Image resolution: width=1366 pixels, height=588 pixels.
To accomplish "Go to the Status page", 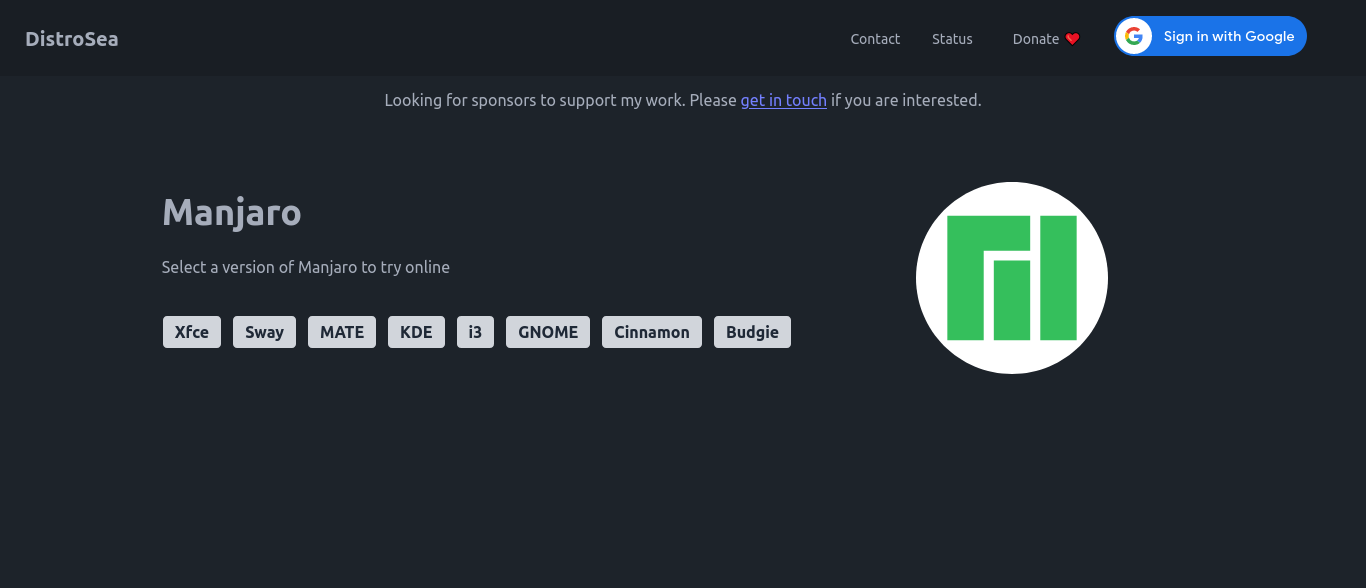I will [952, 39].
